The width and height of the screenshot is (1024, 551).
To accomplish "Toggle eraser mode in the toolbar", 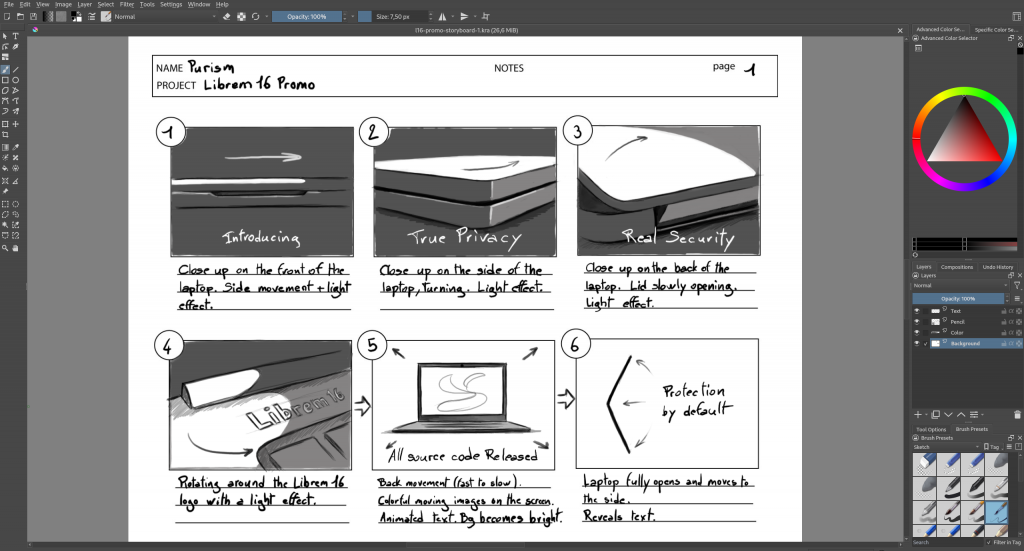I will click(227, 16).
